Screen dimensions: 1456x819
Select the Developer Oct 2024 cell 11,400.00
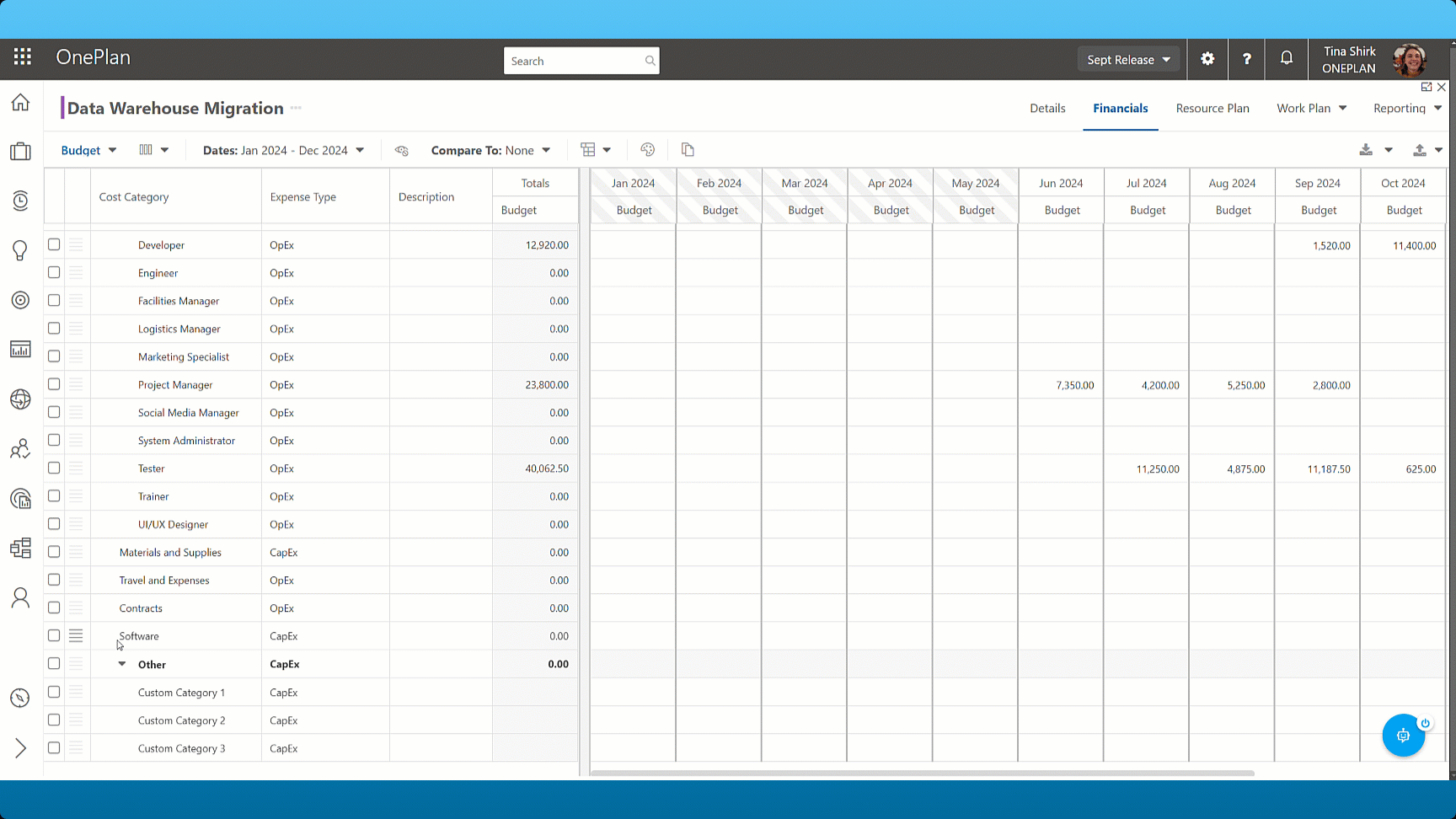(x=1404, y=245)
